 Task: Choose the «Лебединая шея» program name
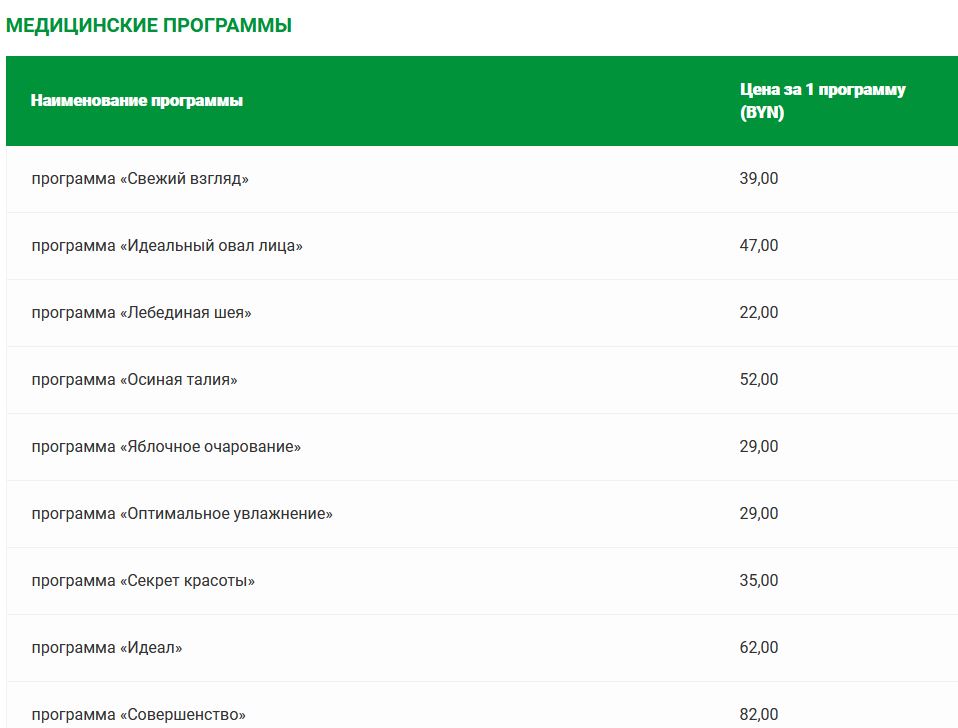pyautogui.click(x=141, y=313)
